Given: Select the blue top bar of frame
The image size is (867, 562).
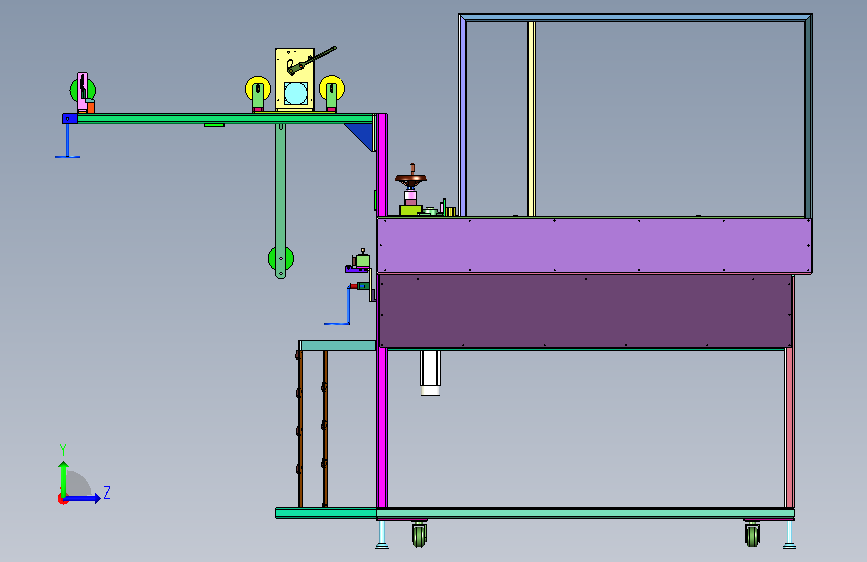Looking at the screenshot, I should coord(635,18).
